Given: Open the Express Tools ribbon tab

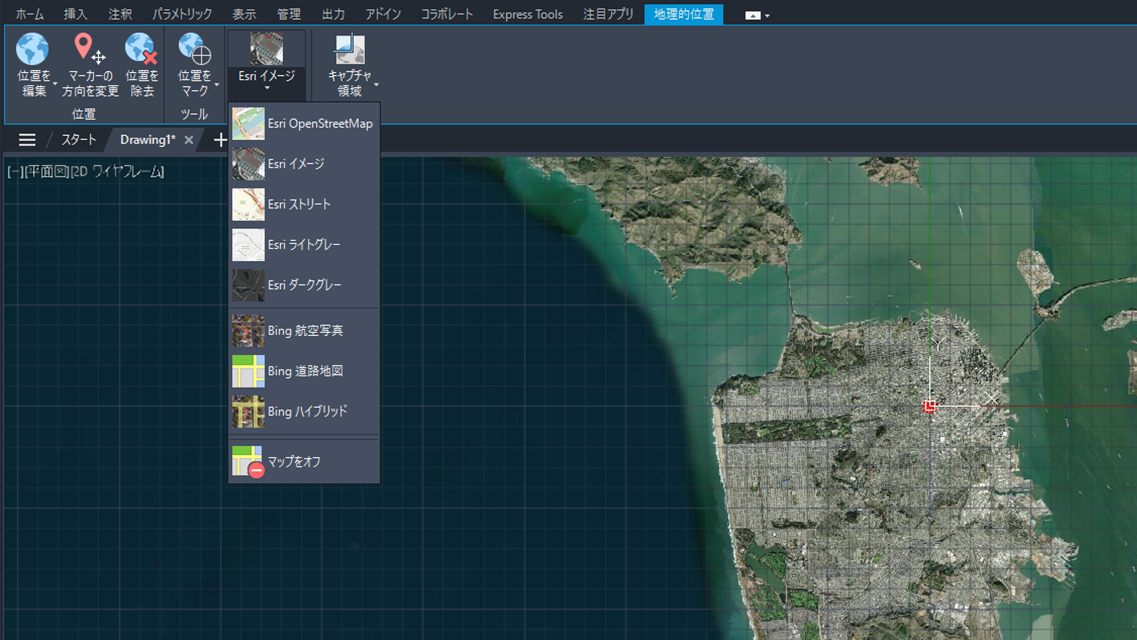Looking at the screenshot, I should [527, 14].
